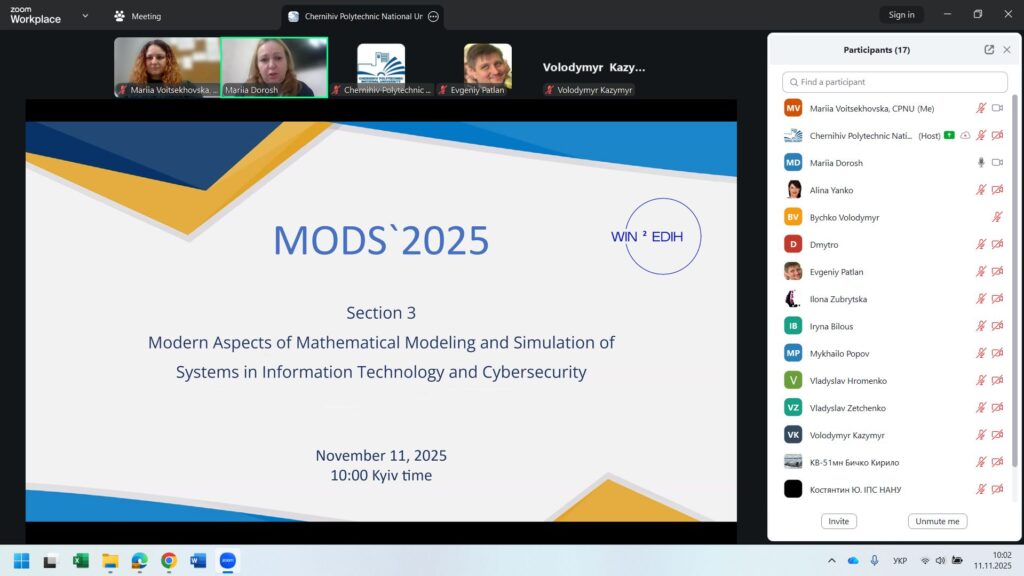Show hidden system tray icons chevron
This screenshot has width=1024, height=576.
(x=832, y=561)
